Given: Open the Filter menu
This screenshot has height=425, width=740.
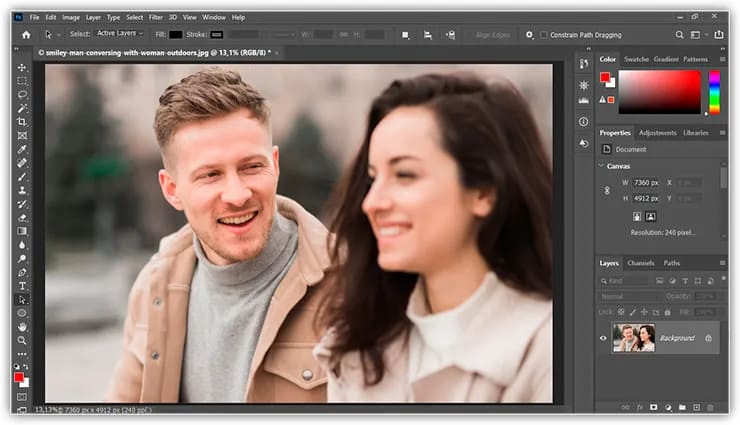Looking at the screenshot, I should point(156,17).
